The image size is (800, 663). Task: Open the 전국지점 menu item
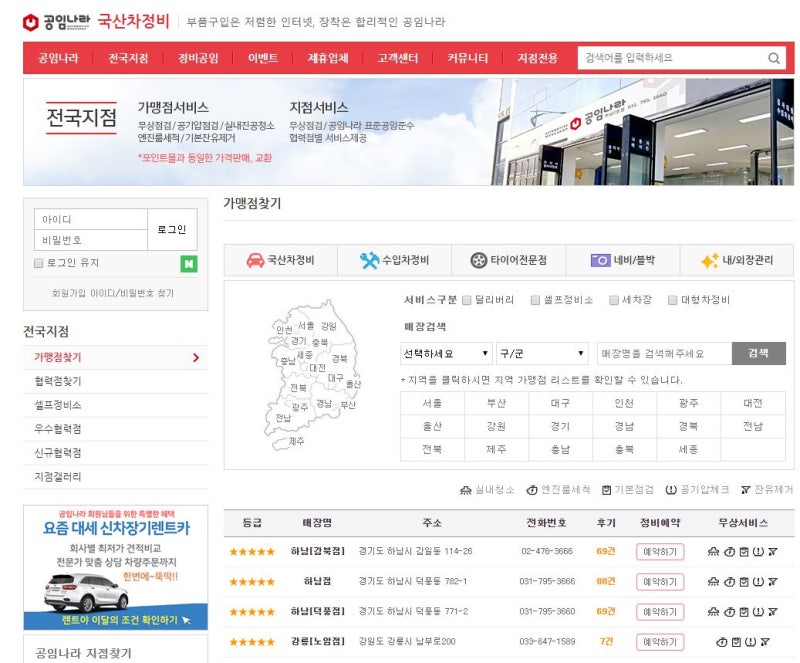[x=128, y=58]
